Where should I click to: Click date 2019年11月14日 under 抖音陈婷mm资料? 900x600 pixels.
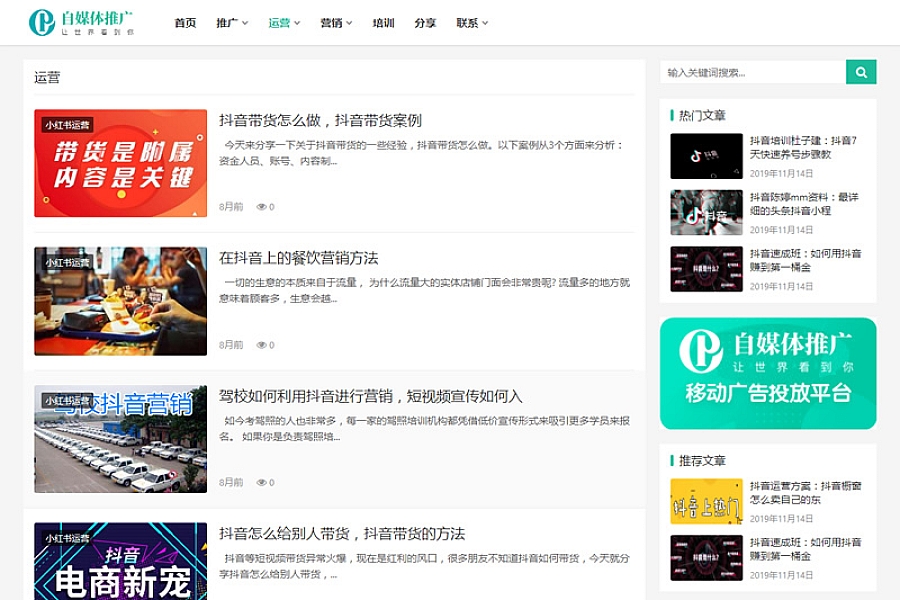coord(781,230)
